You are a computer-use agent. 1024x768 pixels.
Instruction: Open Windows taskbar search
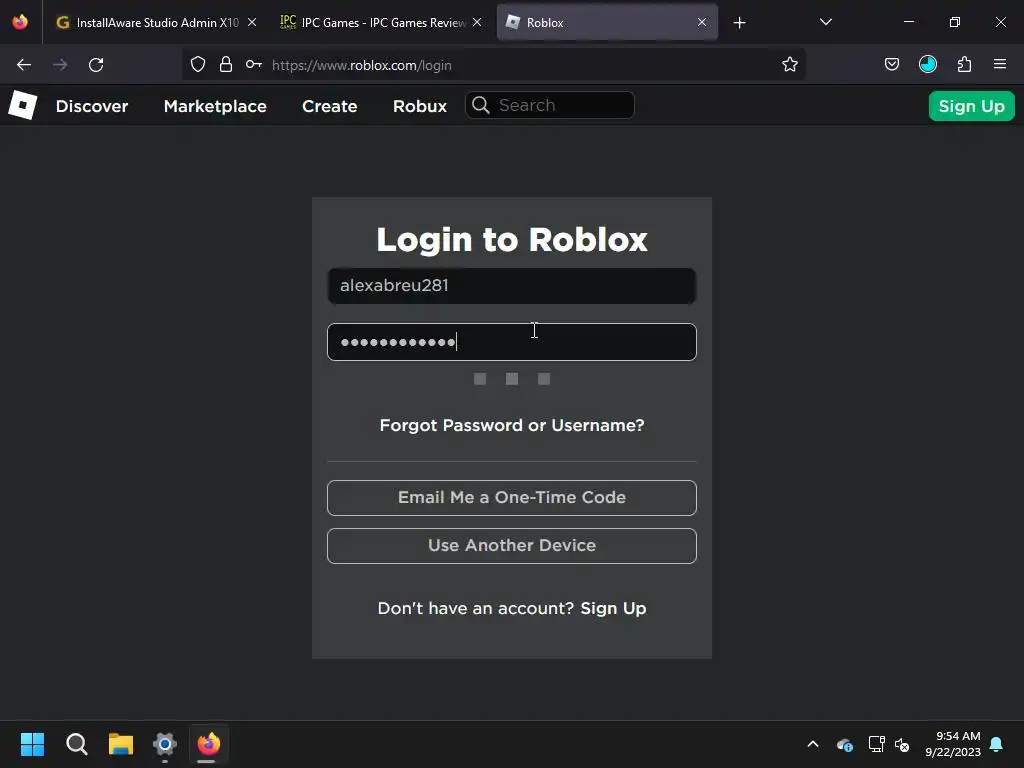click(x=76, y=744)
